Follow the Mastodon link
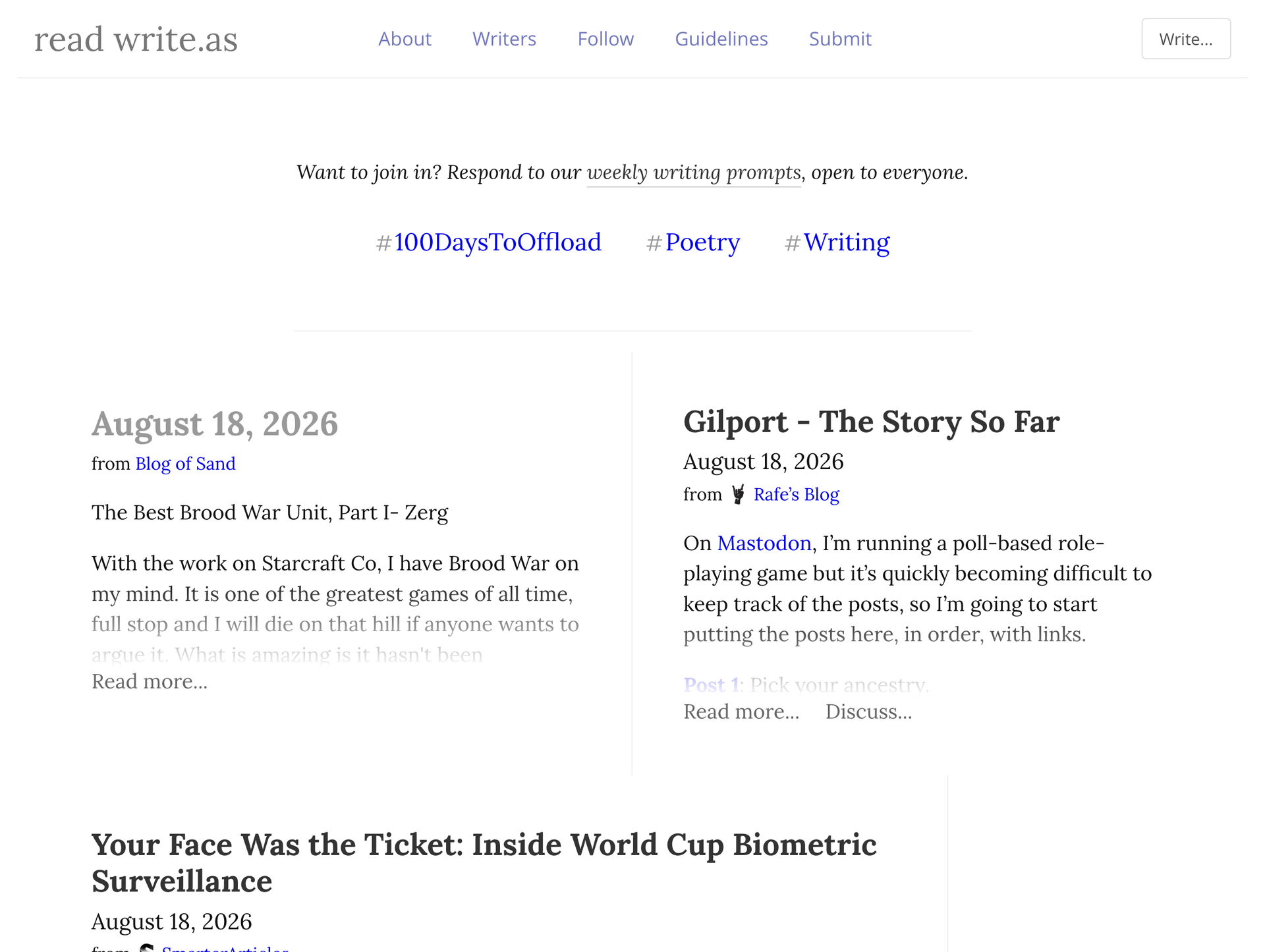 coord(764,543)
